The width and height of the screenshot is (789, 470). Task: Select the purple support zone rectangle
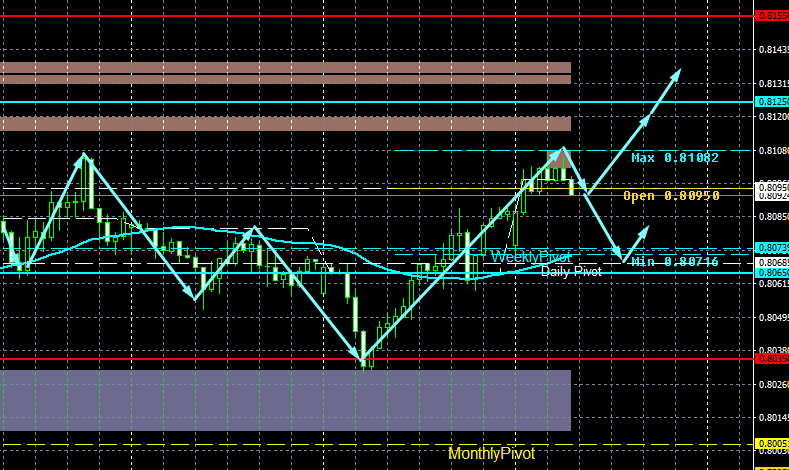click(285, 401)
